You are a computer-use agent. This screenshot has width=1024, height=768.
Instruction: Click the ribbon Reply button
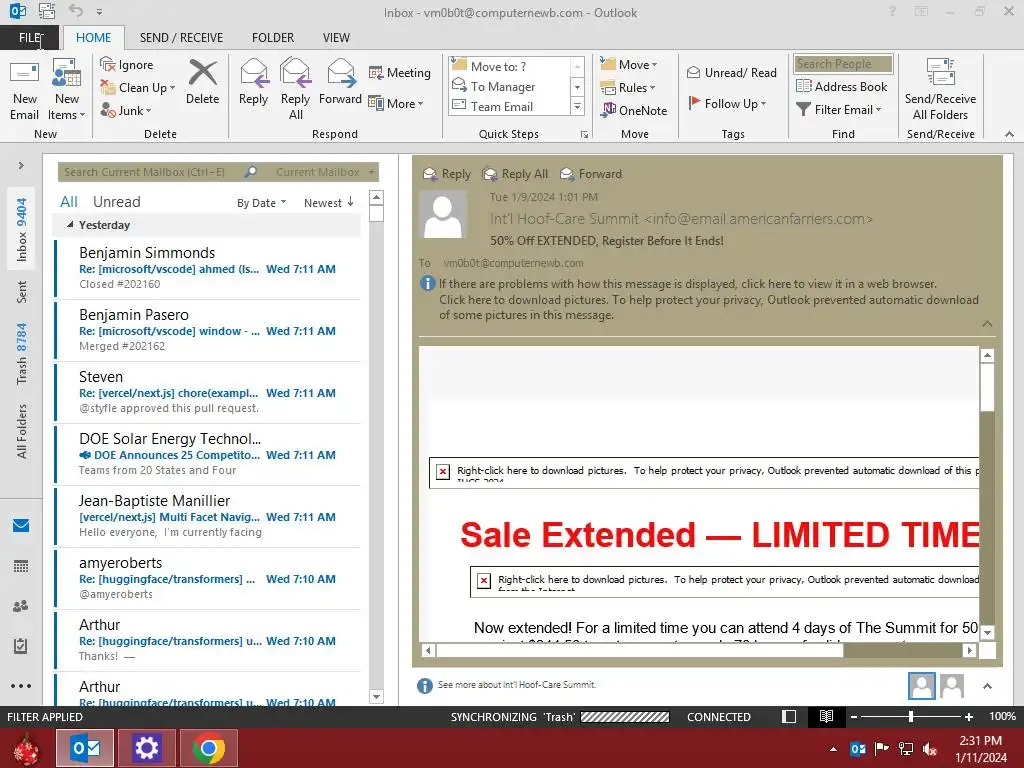click(253, 83)
